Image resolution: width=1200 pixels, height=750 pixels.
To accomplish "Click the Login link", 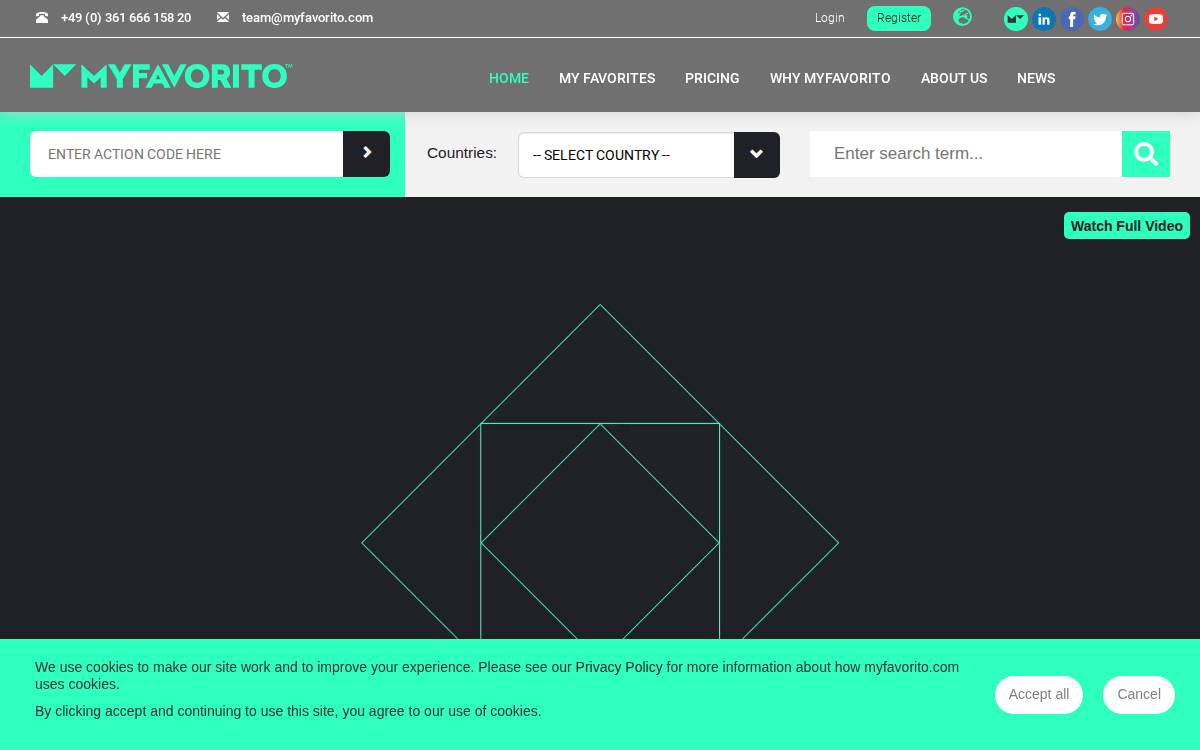I will tap(829, 18).
